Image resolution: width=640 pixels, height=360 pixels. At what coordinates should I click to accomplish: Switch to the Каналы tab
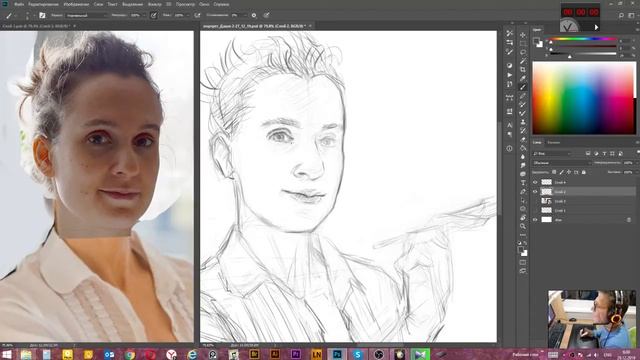554,142
